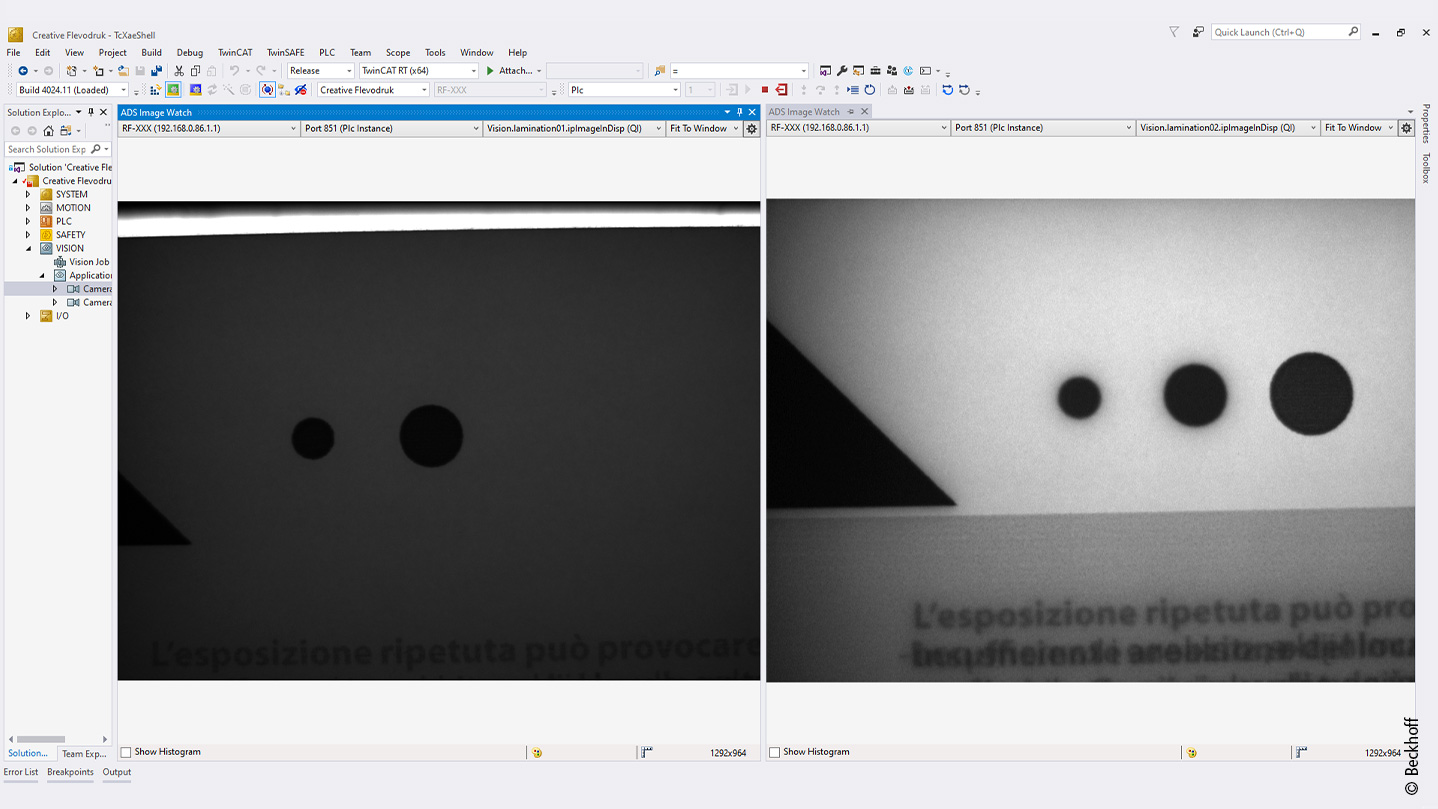Expand the MOTION tree node
1438x809 pixels.
(x=28, y=208)
